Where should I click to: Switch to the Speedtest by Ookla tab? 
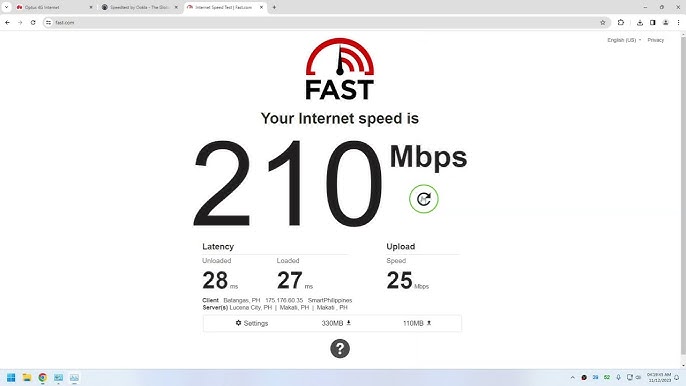(x=140, y=7)
